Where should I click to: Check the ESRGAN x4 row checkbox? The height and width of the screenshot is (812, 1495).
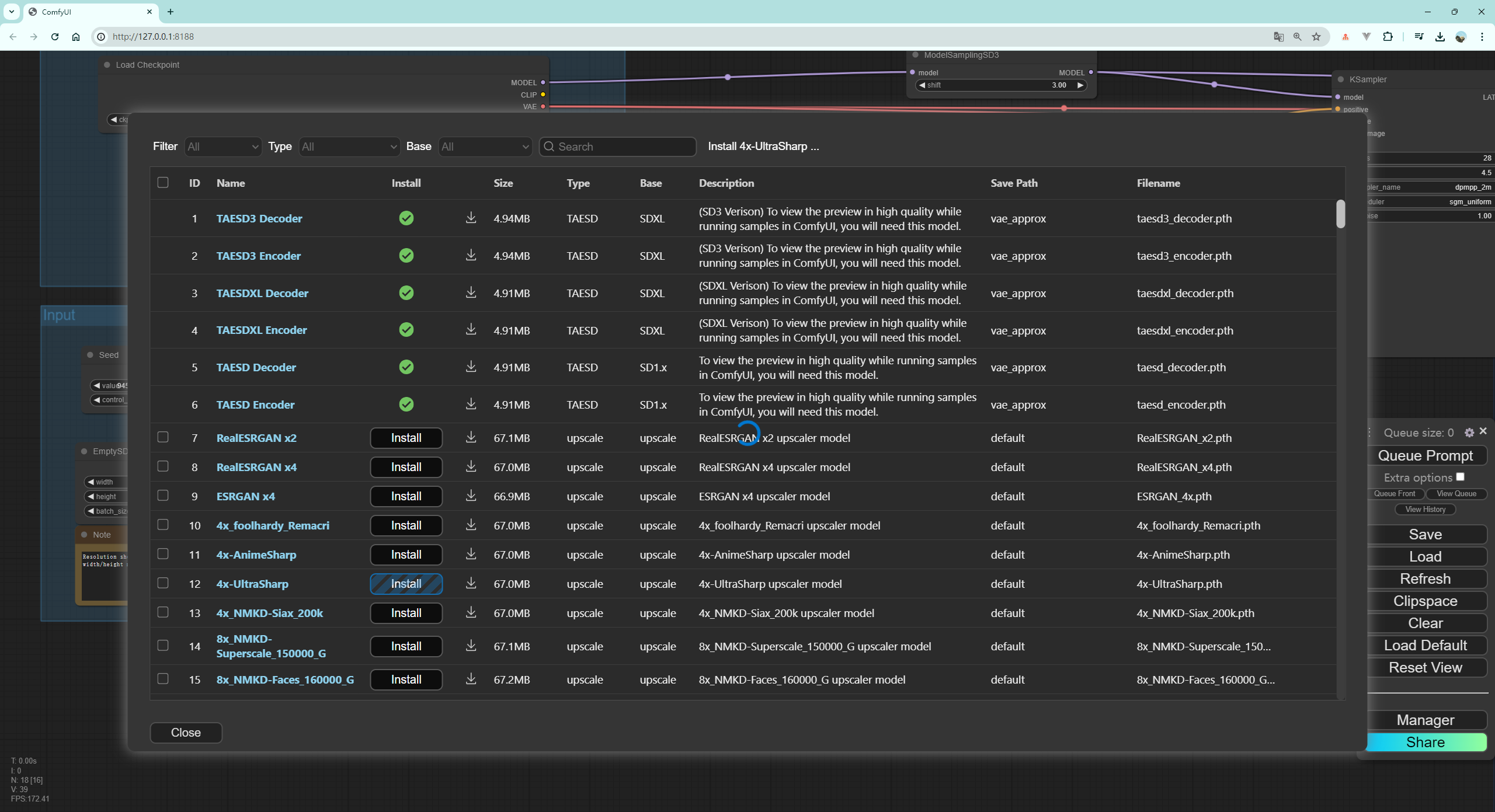163,496
